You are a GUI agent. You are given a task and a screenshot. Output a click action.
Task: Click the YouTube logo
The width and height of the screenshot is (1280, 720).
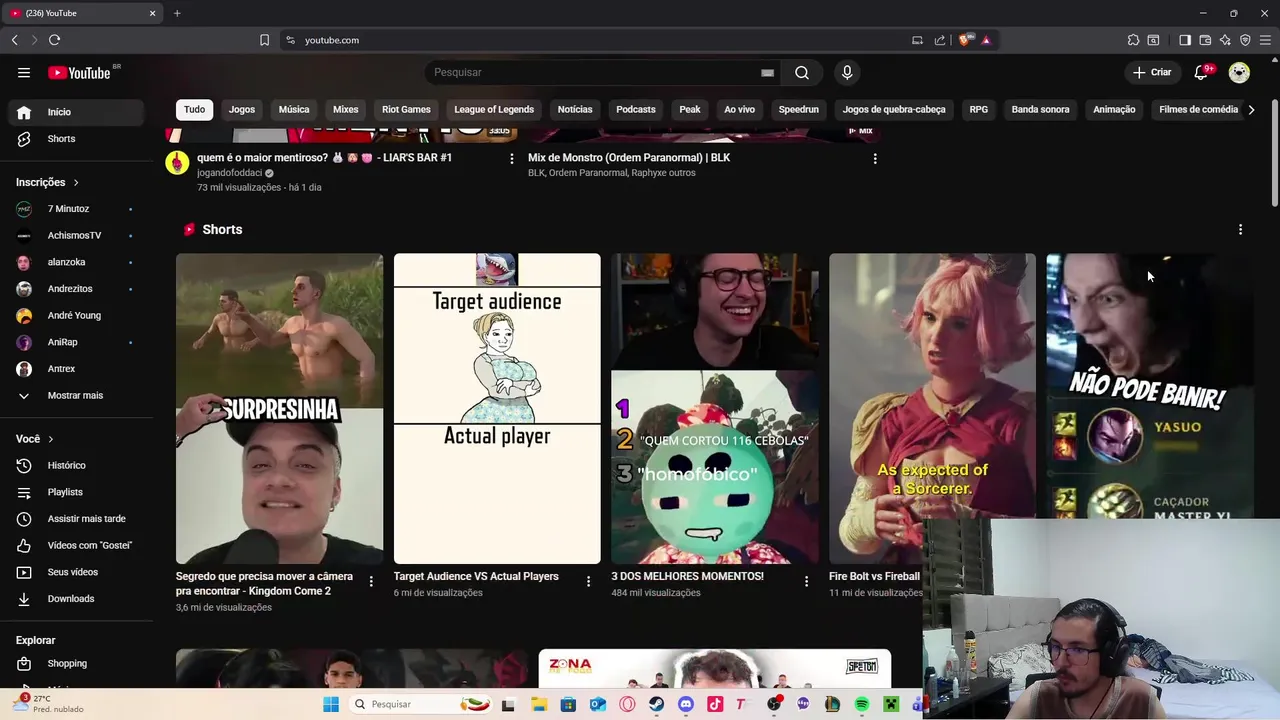coord(80,72)
